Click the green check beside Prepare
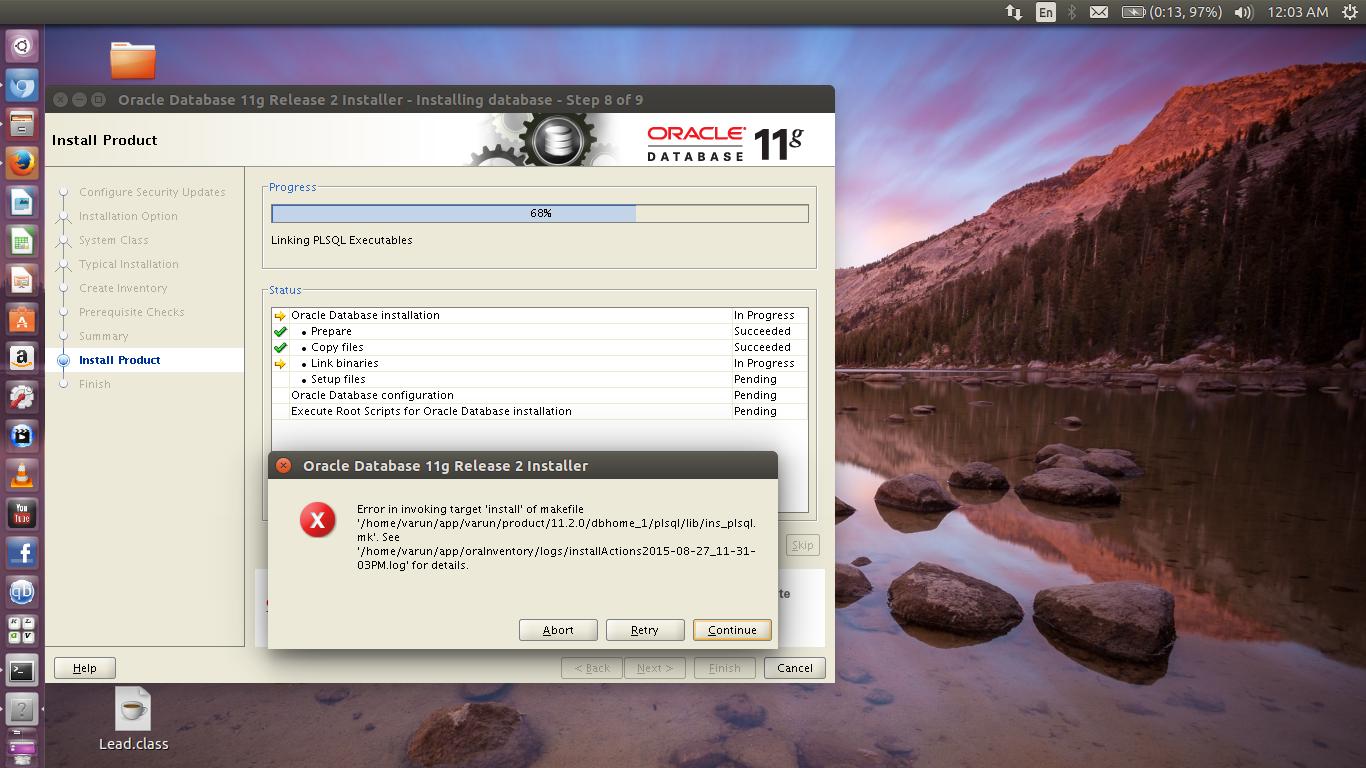The height and width of the screenshot is (768, 1366). [280, 332]
